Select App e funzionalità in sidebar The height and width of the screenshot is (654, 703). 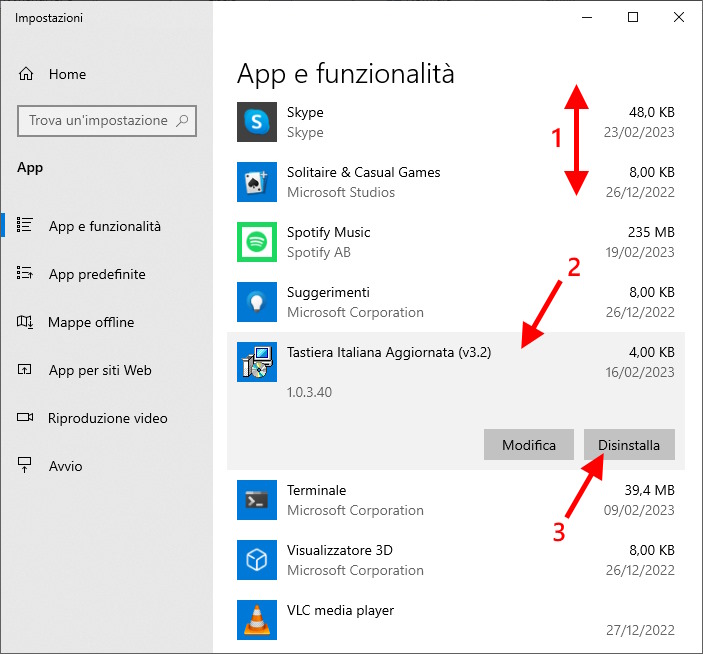[105, 226]
